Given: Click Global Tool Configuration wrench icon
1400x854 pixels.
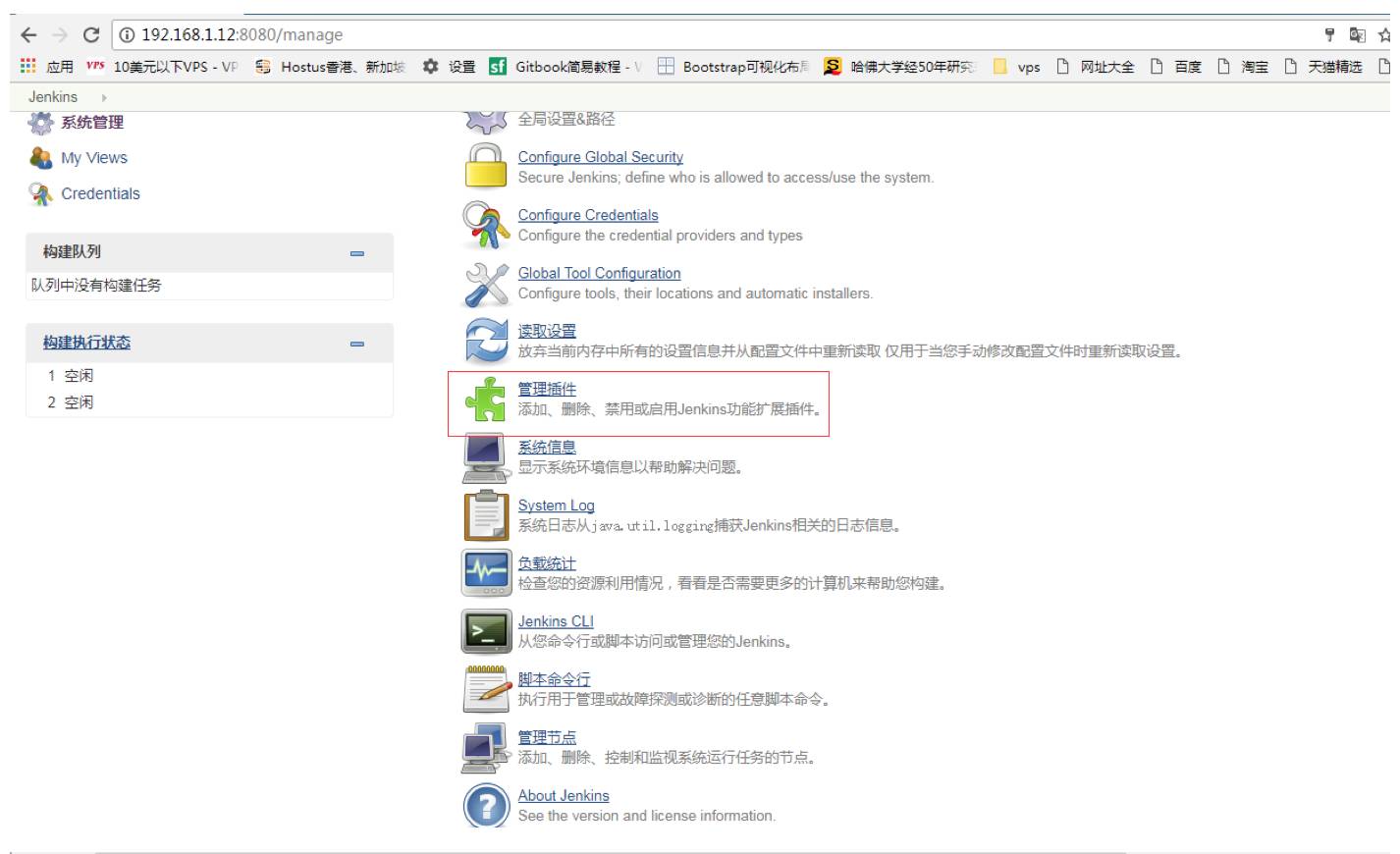Looking at the screenshot, I should click(485, 284).
